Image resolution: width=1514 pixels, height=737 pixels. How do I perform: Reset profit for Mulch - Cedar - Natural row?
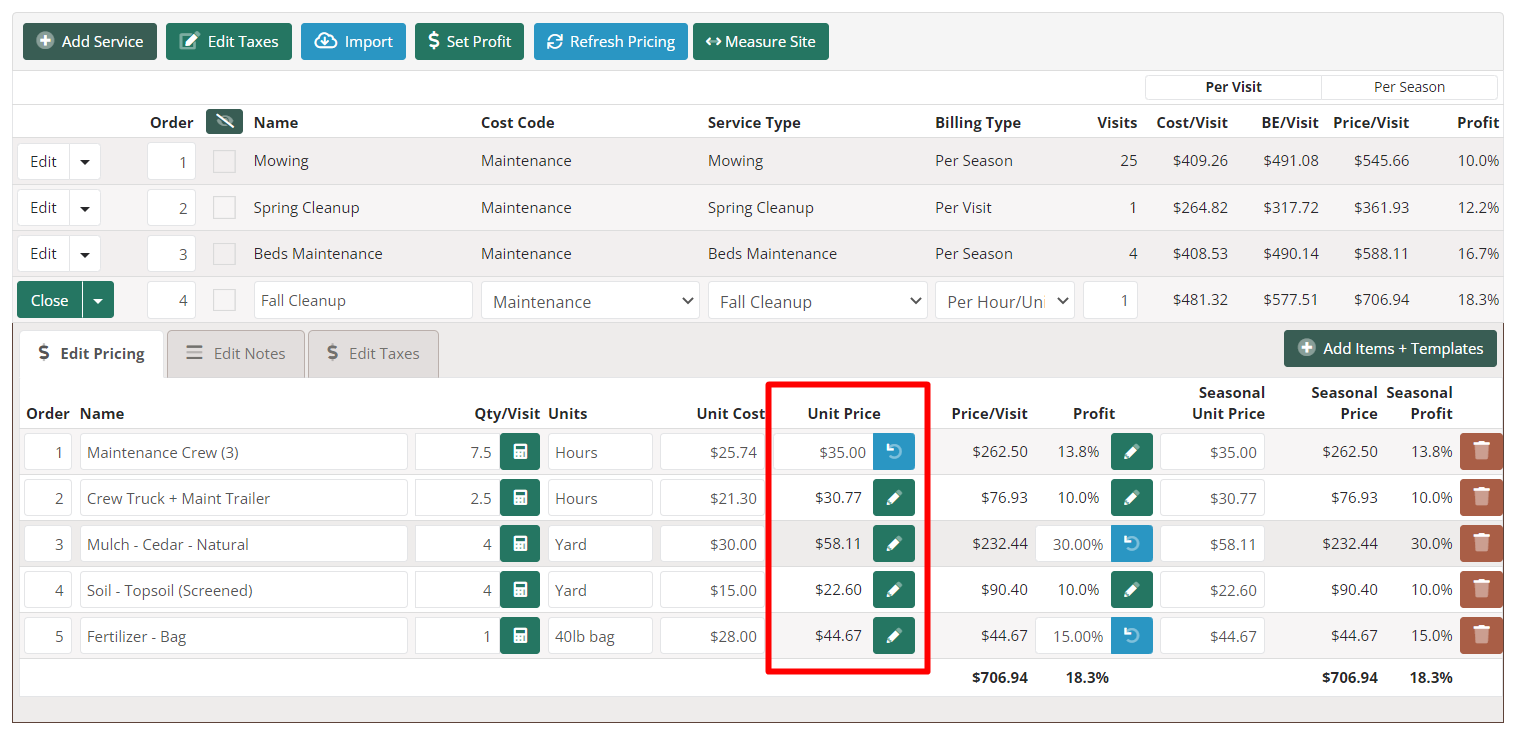[1132, 544]
